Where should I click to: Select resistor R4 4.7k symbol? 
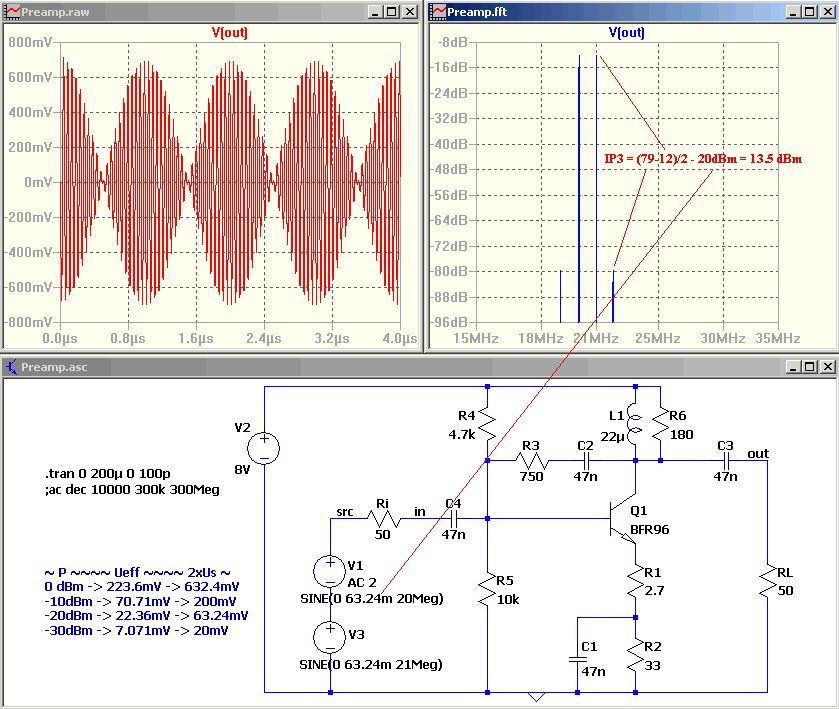tap(487, 425)
